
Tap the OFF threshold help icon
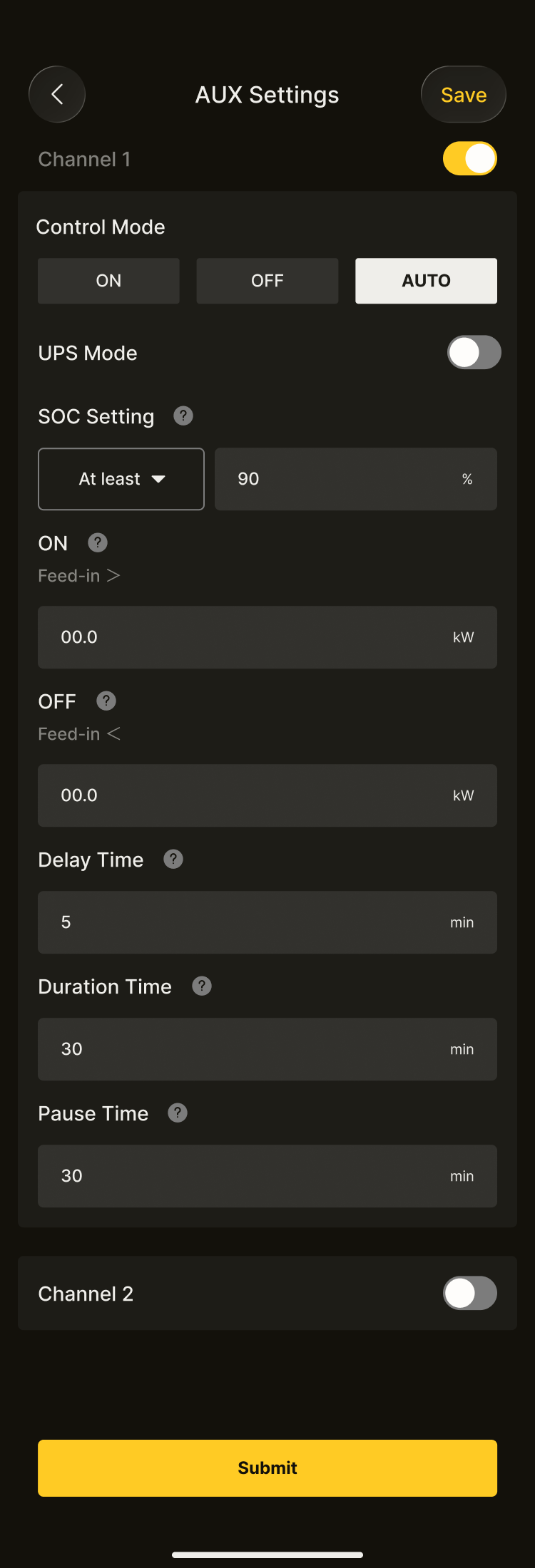click(106, 701)
